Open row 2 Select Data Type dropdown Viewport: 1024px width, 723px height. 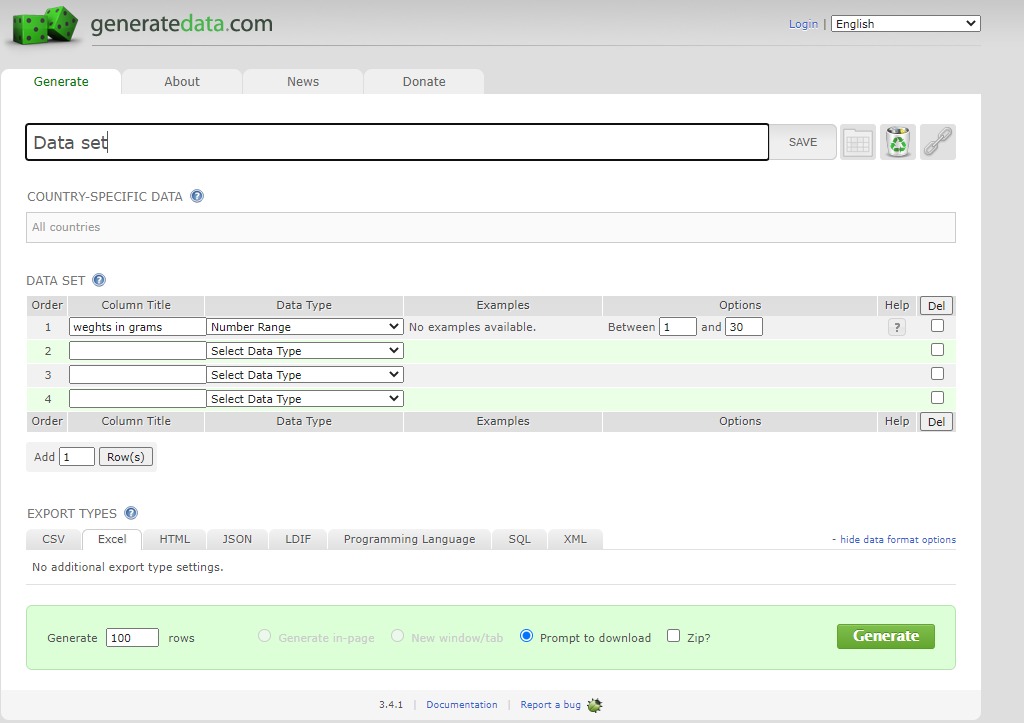[304, 351]
